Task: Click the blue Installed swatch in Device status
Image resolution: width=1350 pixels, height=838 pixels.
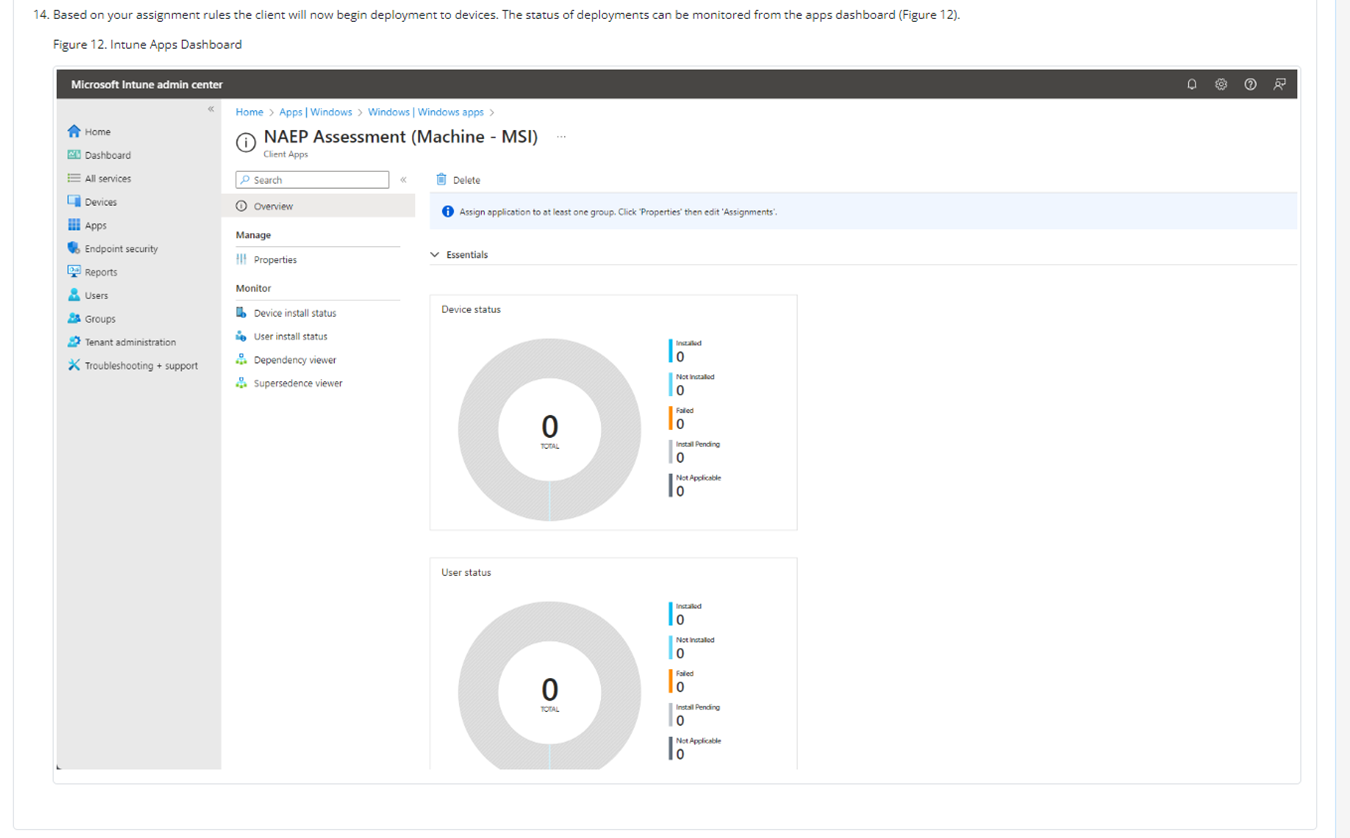Action: click(670, 350)
